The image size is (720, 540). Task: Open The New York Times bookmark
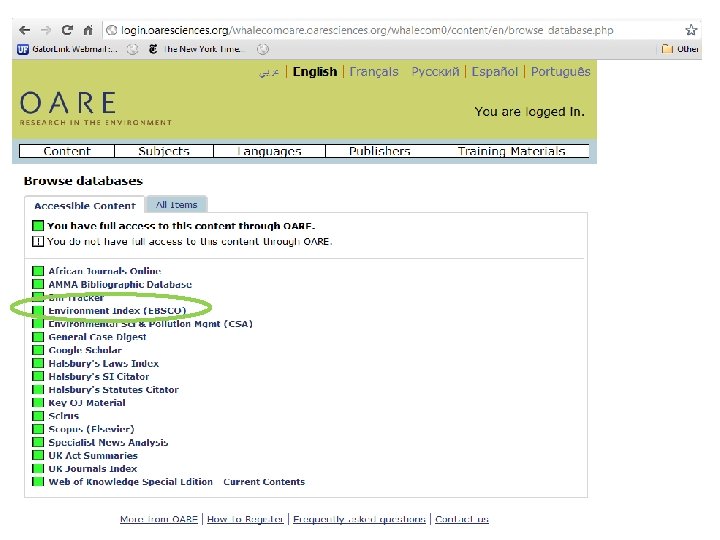click(196, 49)
